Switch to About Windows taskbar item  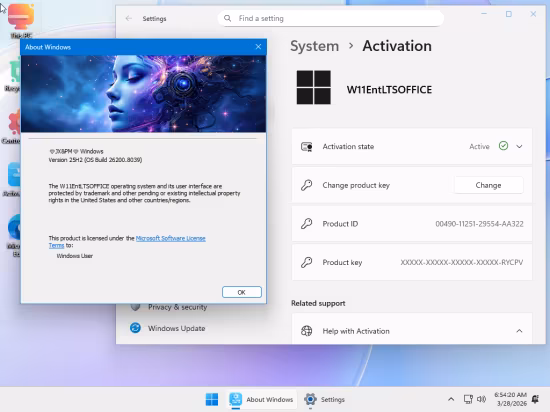pos(261,399)
